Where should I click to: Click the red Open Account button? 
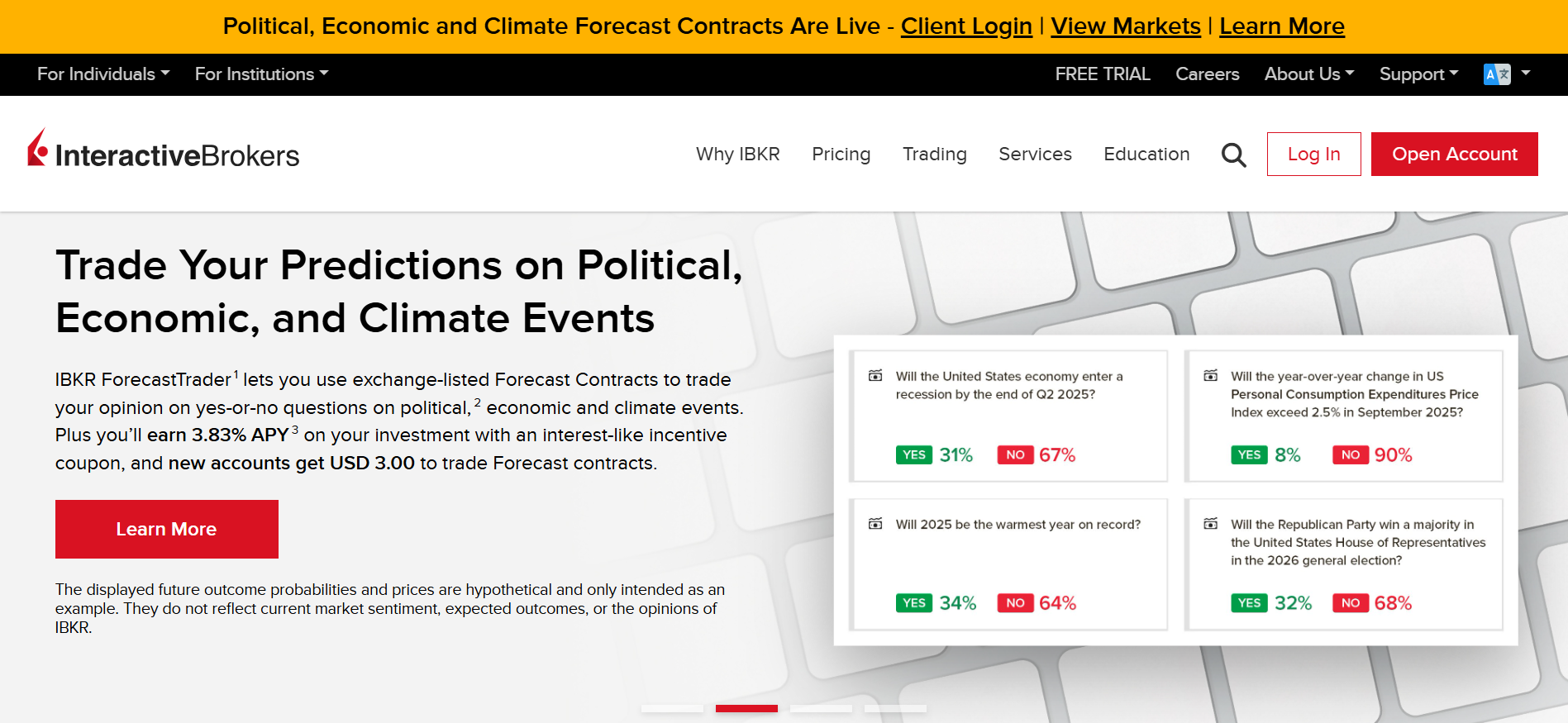click(x=1454, y=155)
